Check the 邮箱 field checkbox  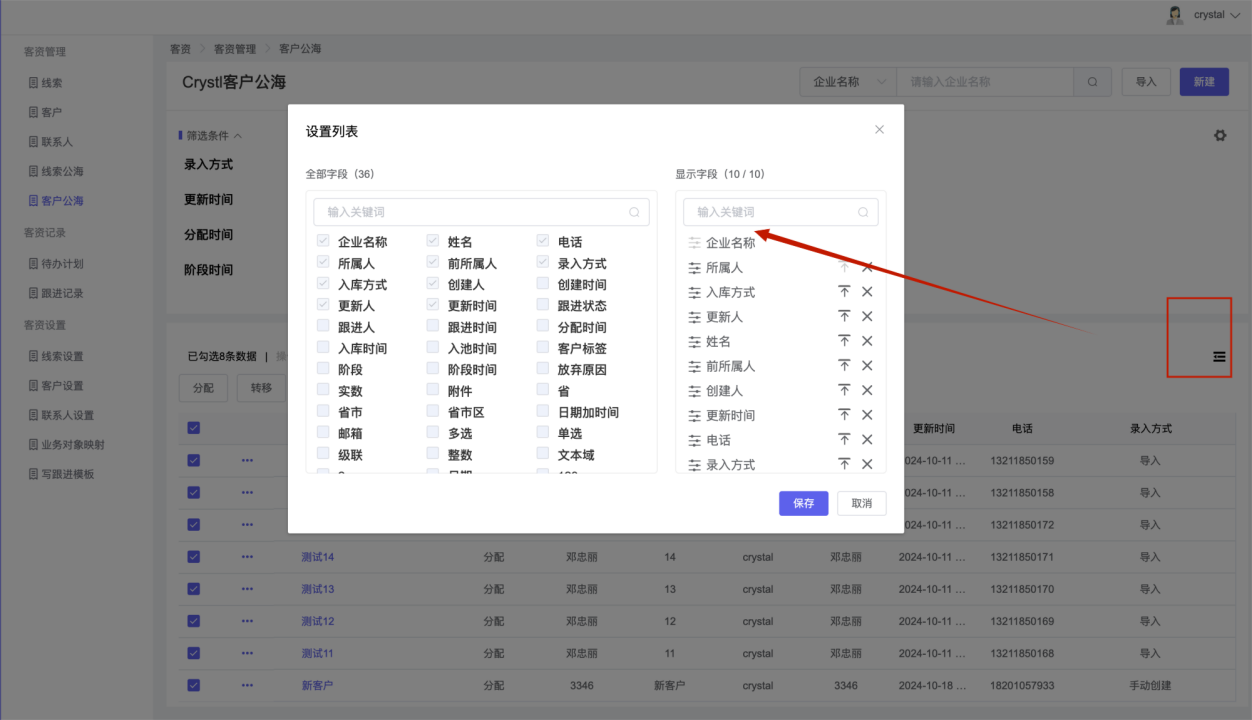coord(323,433)
